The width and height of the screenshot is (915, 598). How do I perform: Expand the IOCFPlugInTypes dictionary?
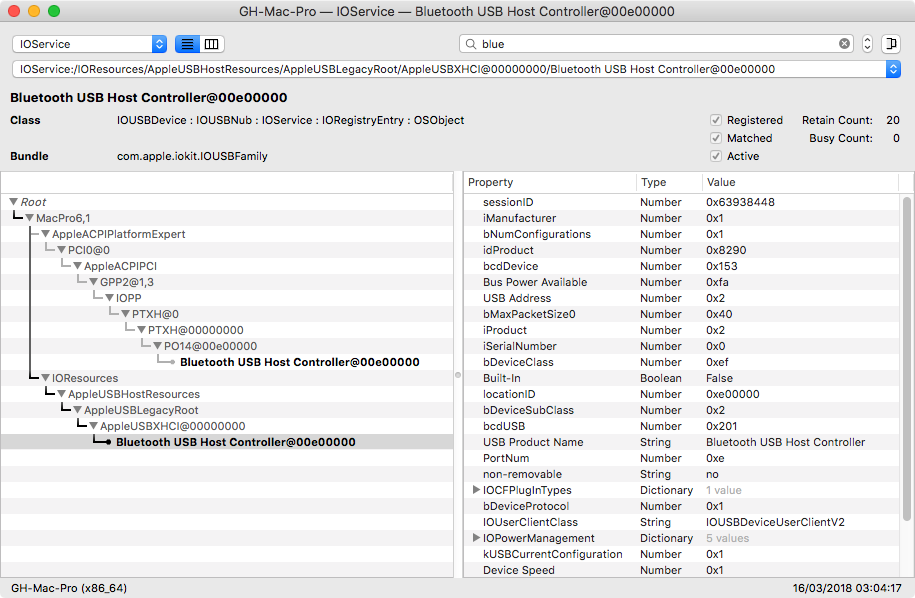click(x=476, y=490)
